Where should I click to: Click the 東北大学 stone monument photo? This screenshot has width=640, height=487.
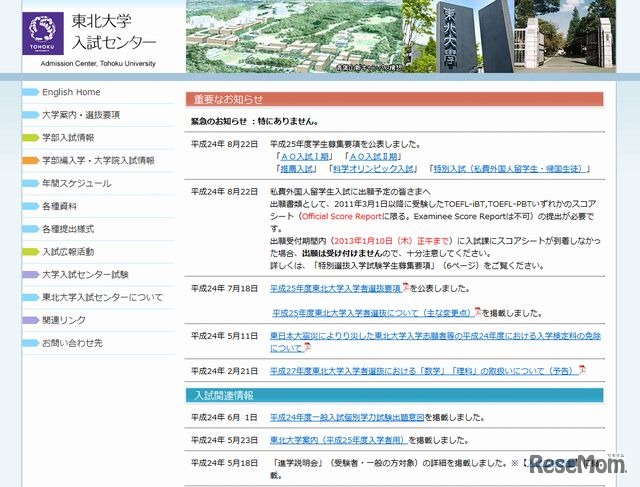point(458,36)
